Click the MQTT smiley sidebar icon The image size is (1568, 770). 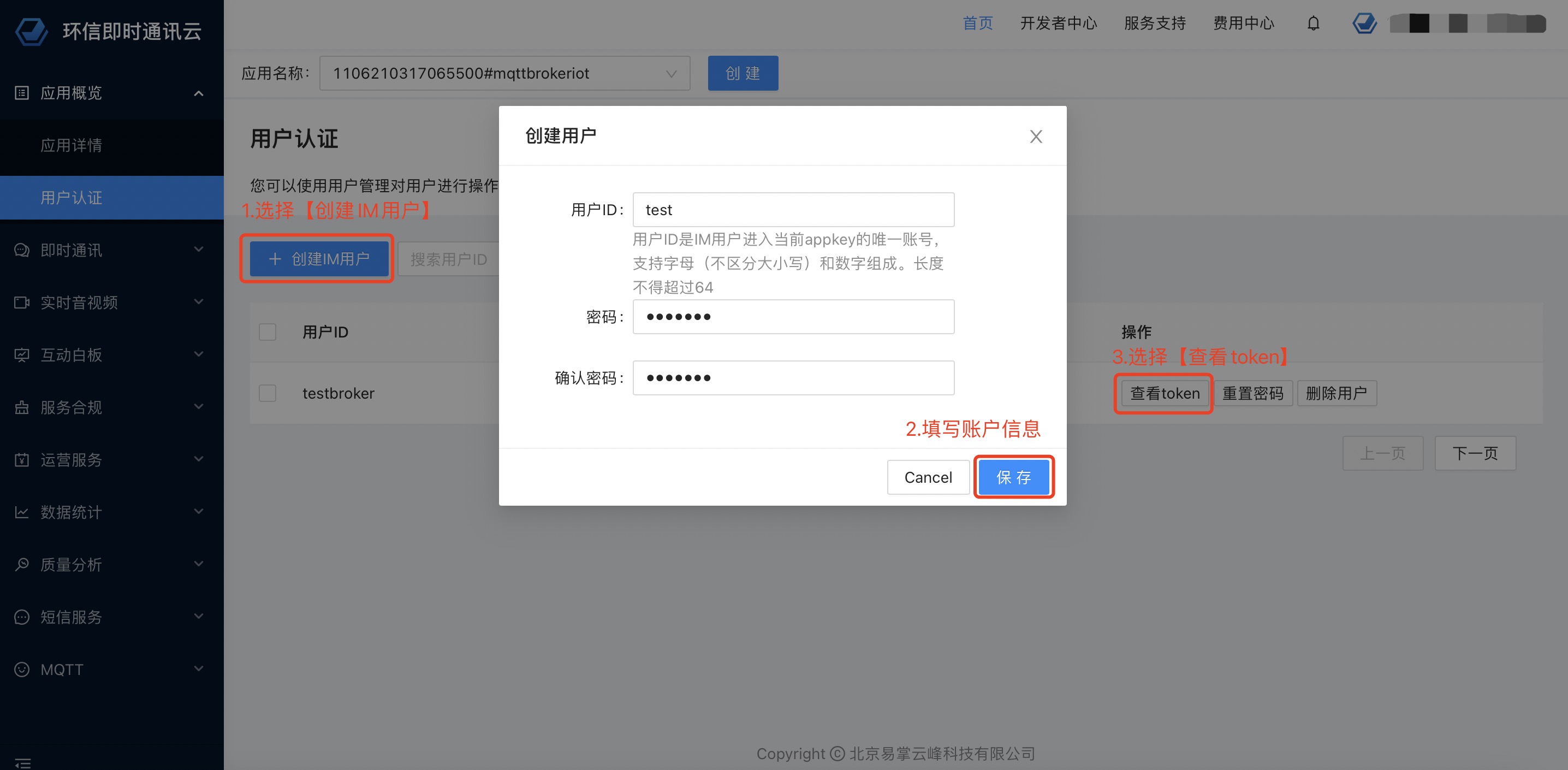pyautogui.click(x=22, y=669)
